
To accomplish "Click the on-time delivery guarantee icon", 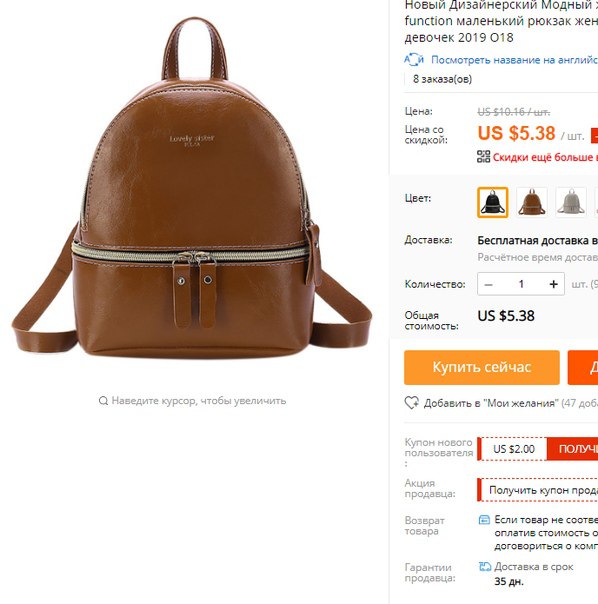I will (x=485, y=567).
